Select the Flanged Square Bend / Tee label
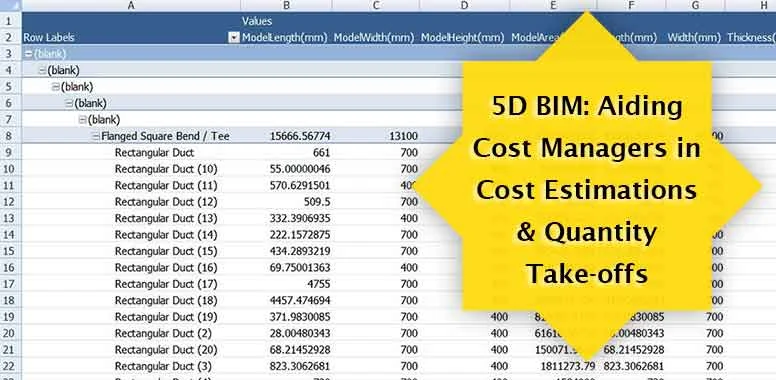The image size is (776, 380). coord(165,136)
